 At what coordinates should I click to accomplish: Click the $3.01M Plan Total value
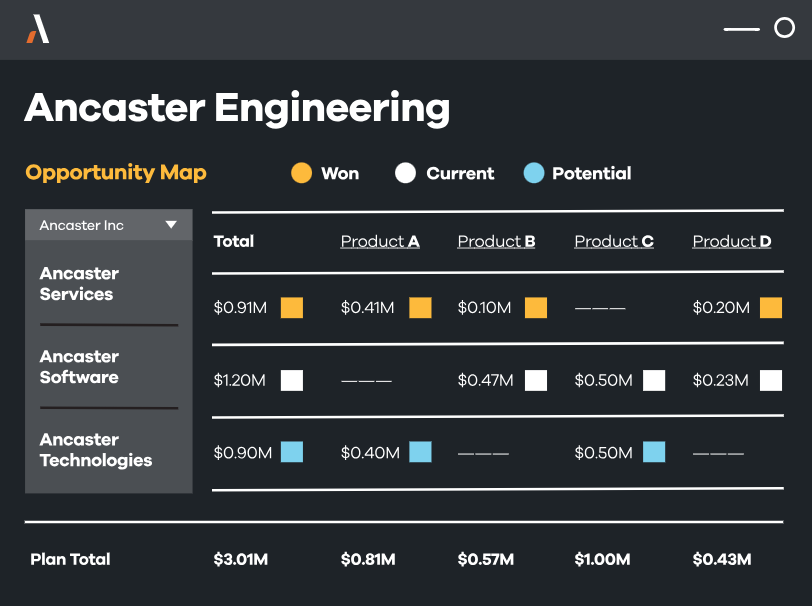(x=241, y=559)
